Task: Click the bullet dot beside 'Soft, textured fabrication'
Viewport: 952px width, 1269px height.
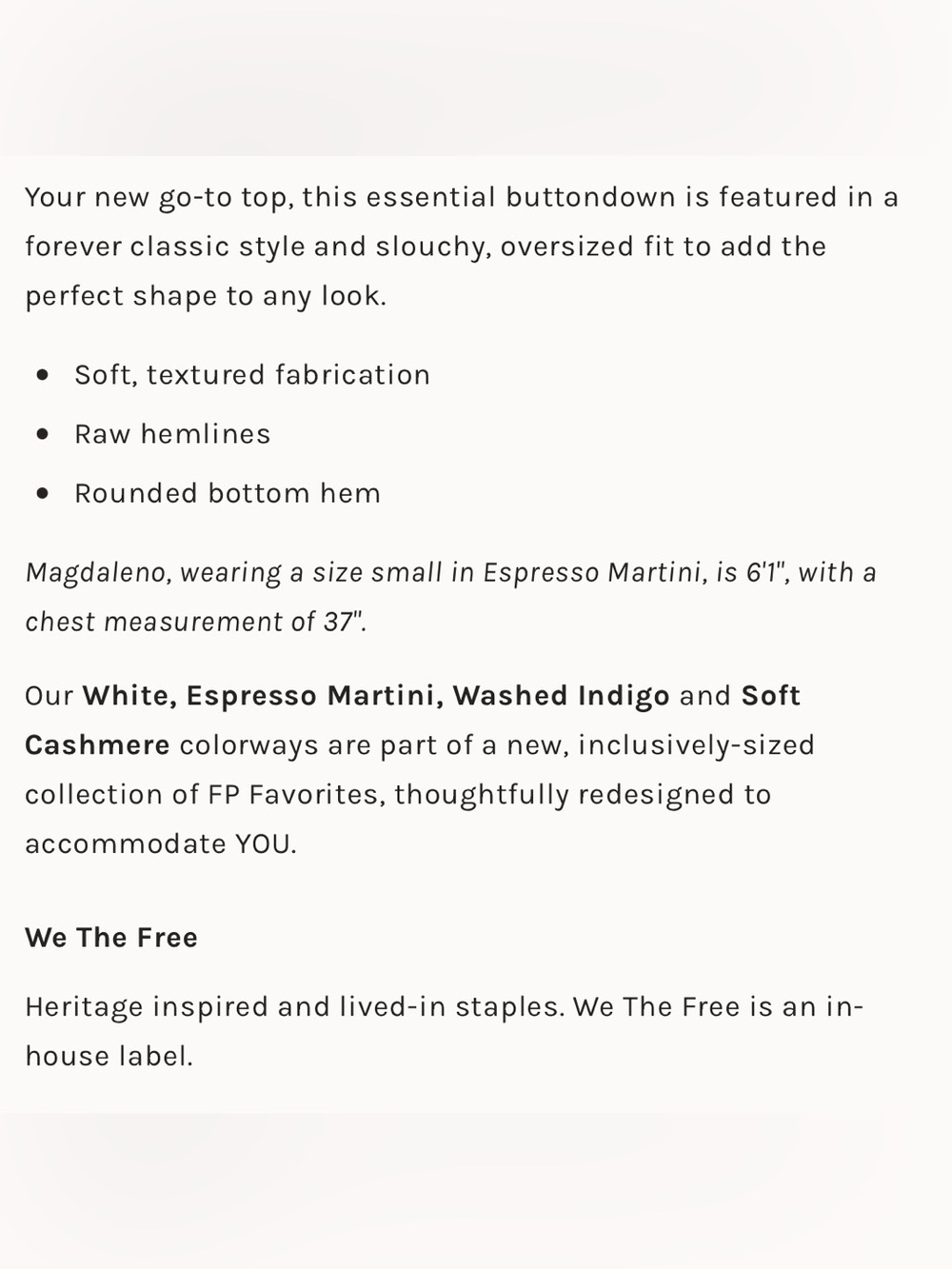Action: [x=42, y=375]
